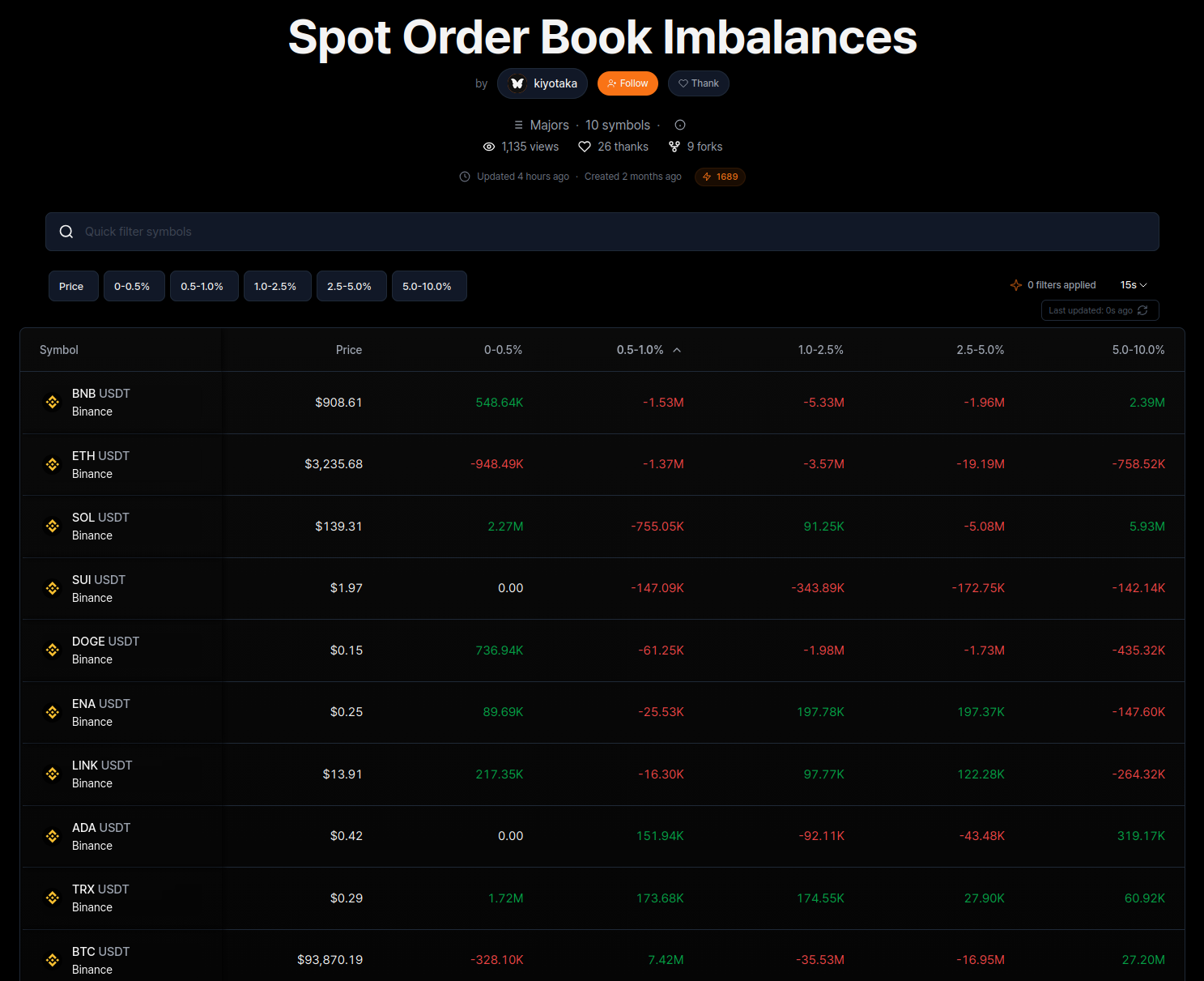The width and height of the screenshot is (1204, 981).
Task: Toggle the 0.5-1.0% column chip
Action: 204,286
